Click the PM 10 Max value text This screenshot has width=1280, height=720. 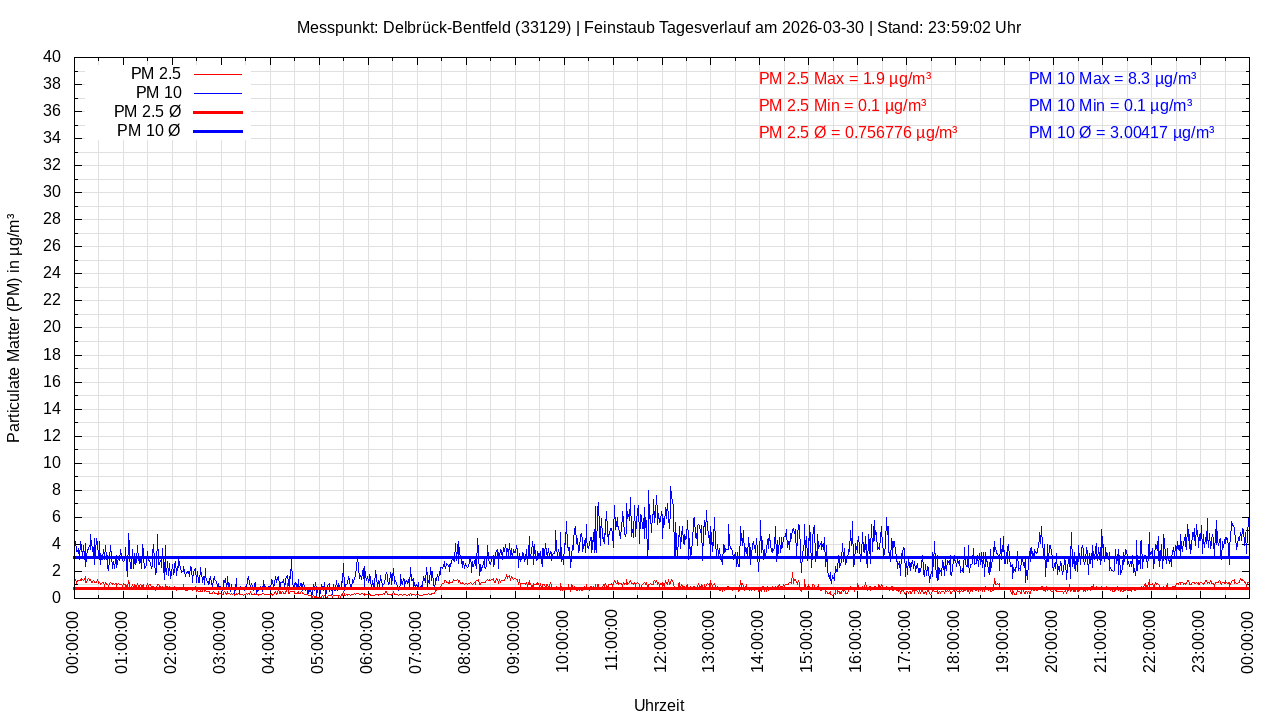(x=1112, y=78)
